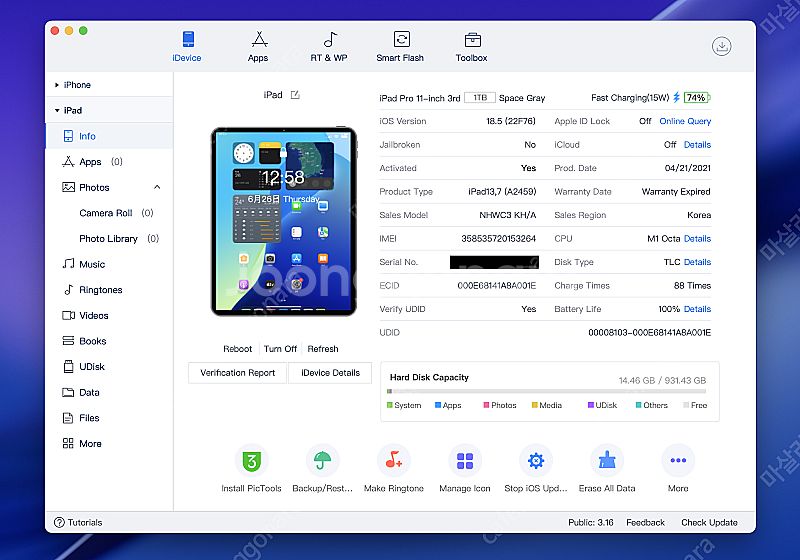The image size is (800, 560).
Task: Open Ringtones in the sidebar
Action: pyautogui.click(x=92, y=290)
